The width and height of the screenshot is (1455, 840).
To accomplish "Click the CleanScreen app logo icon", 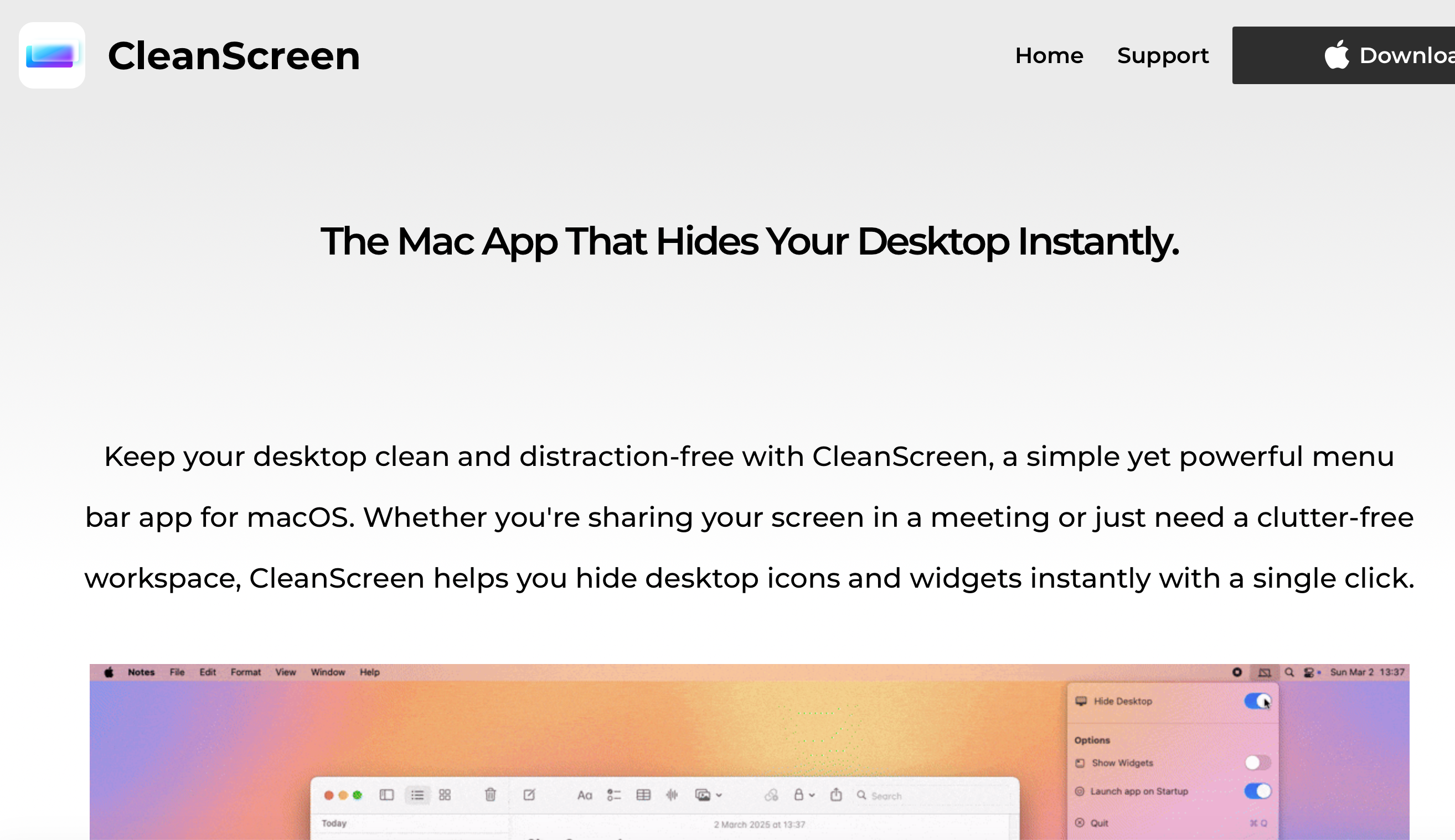I will tap(52, 55).
